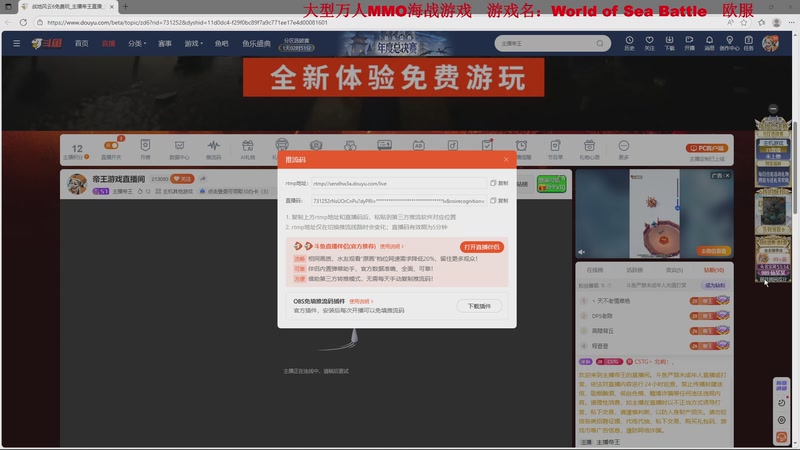Open the 关注 heart follow icon in header

[649, 43]
